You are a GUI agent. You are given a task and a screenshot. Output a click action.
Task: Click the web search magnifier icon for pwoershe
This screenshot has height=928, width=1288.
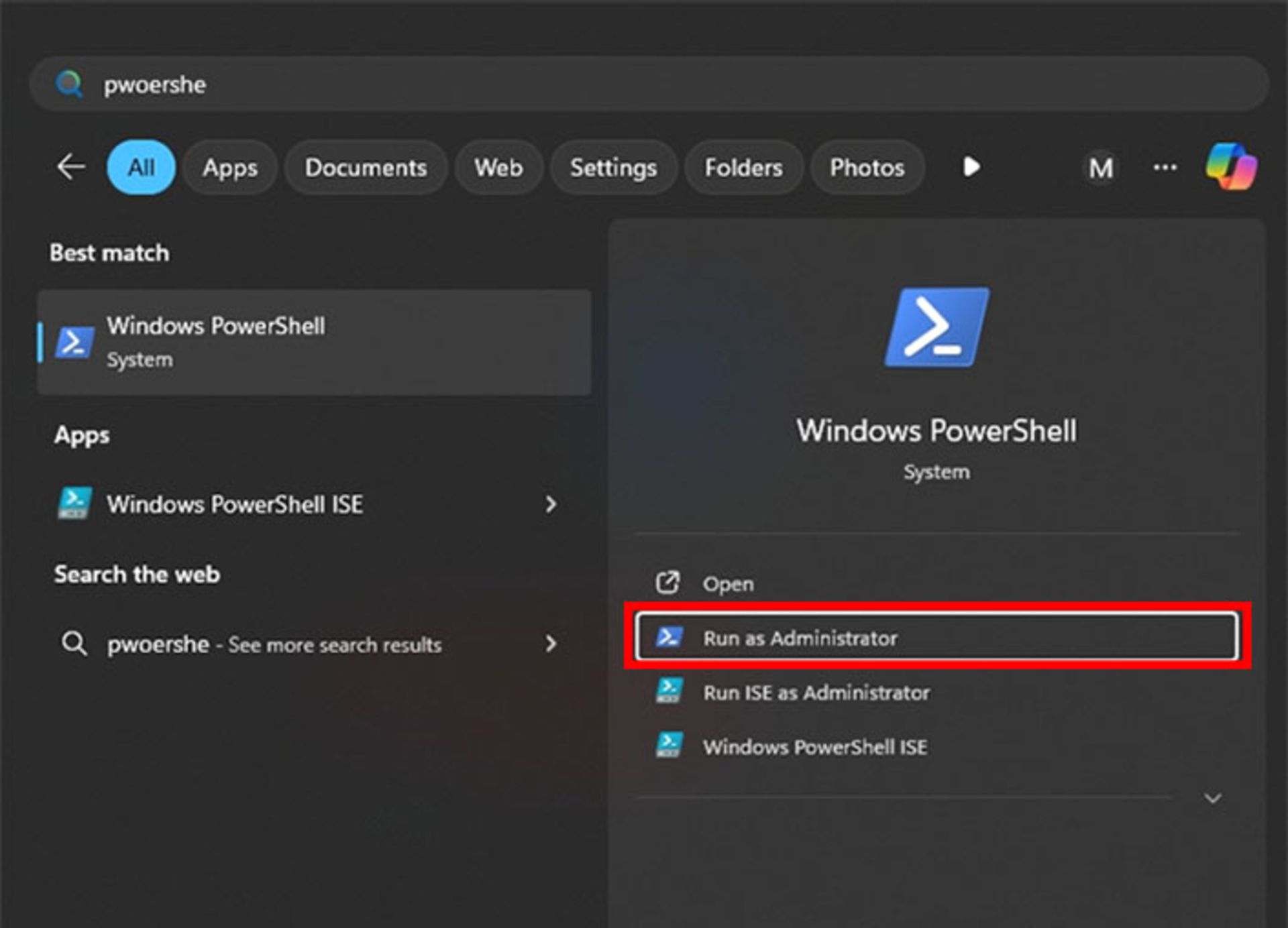[74, 644]
